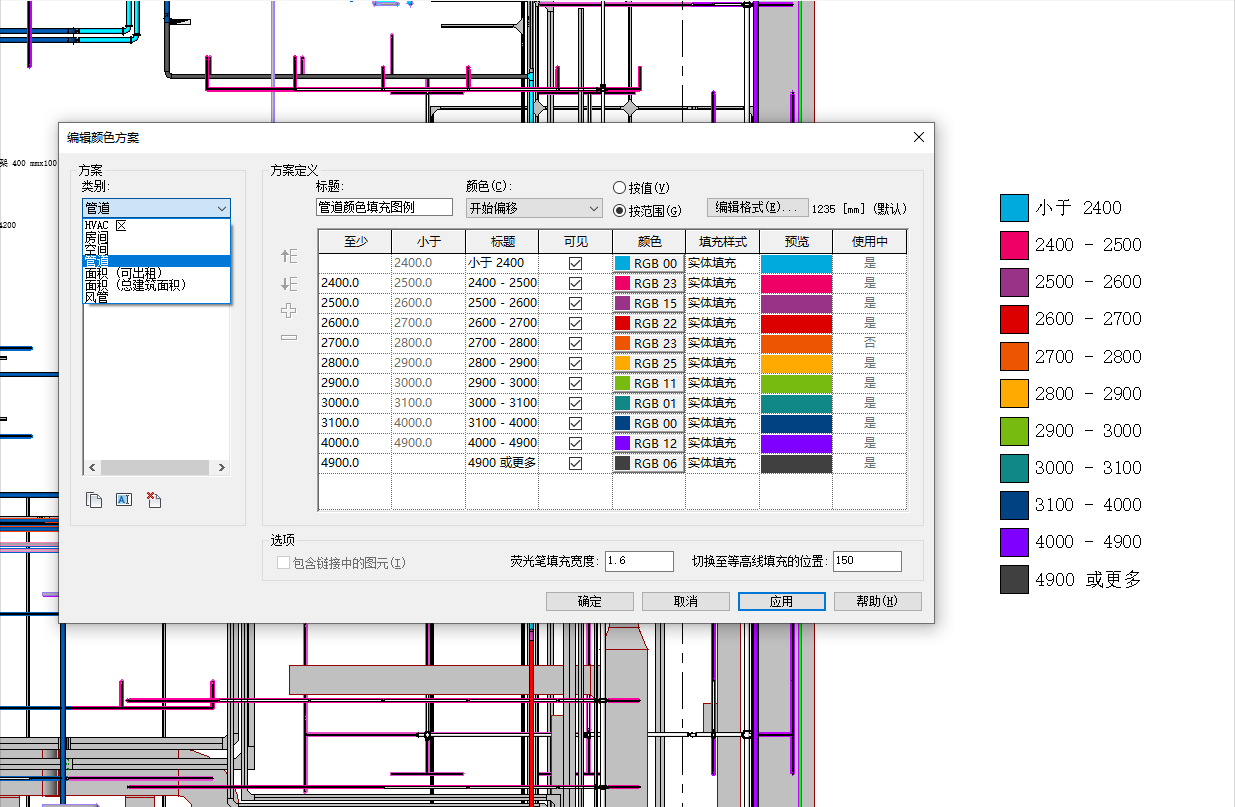Click the 编辑格式 button
Viewport: 1235px width, 807px height.
(x=757, y=207)
